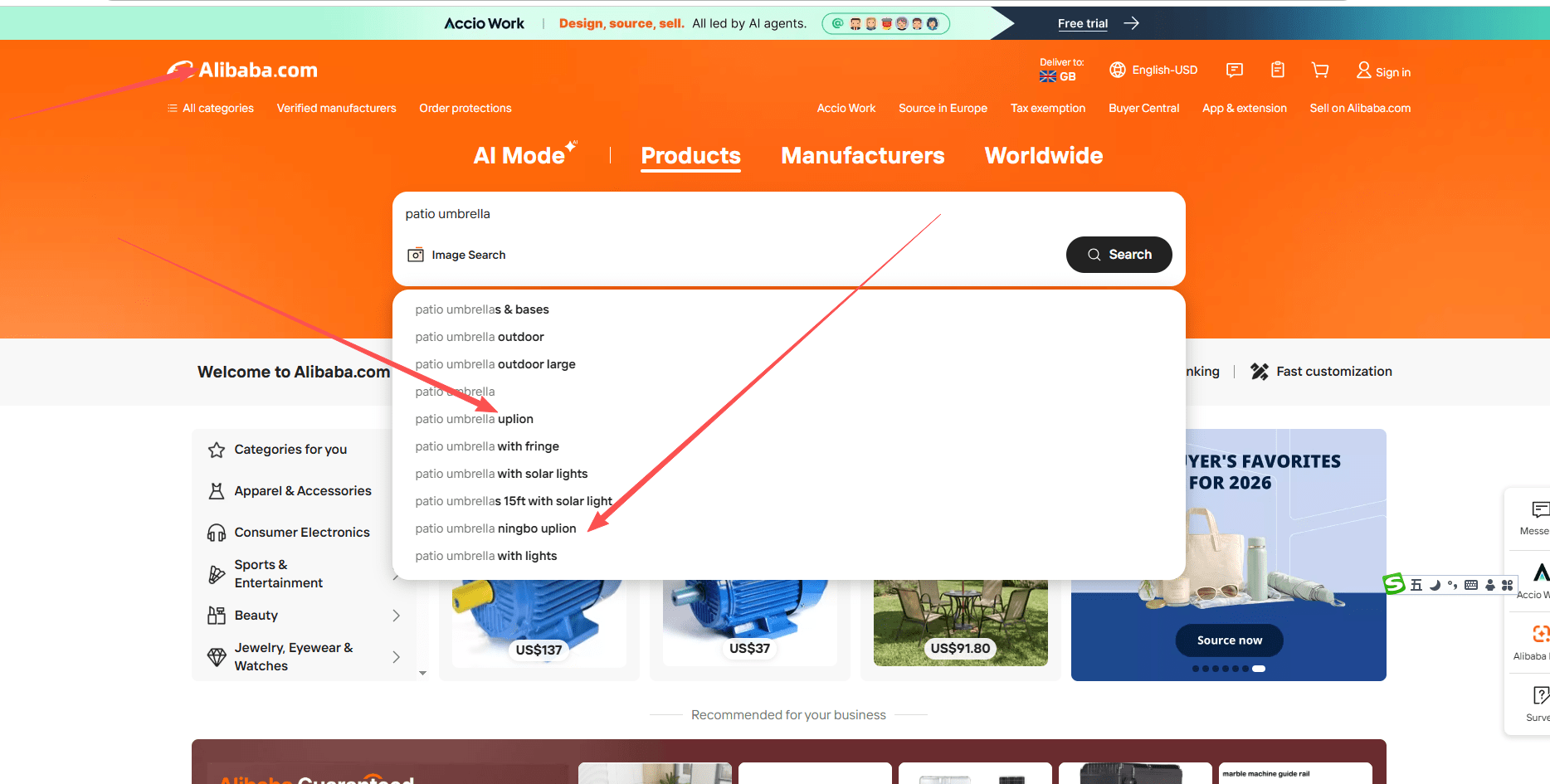Click the user profile icon beside Sign in

tap(1363, 71)
